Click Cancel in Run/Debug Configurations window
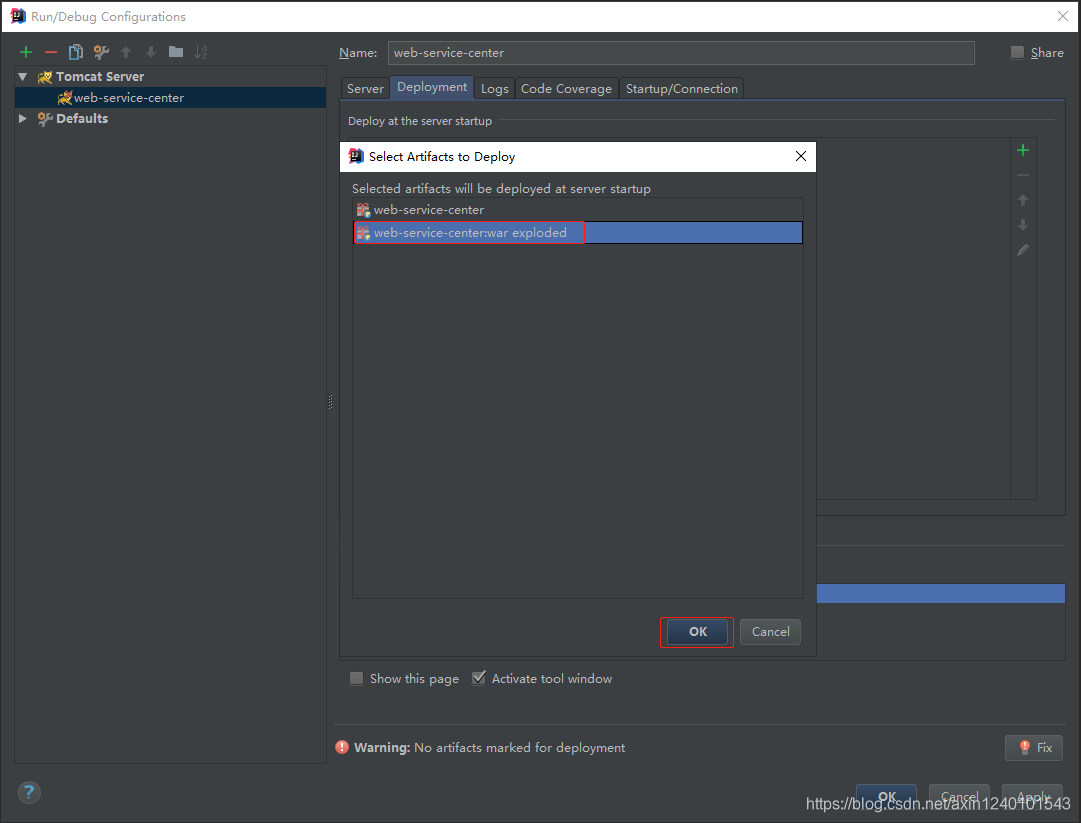This screenshot has width=1081, height=823. coord(959,797)
